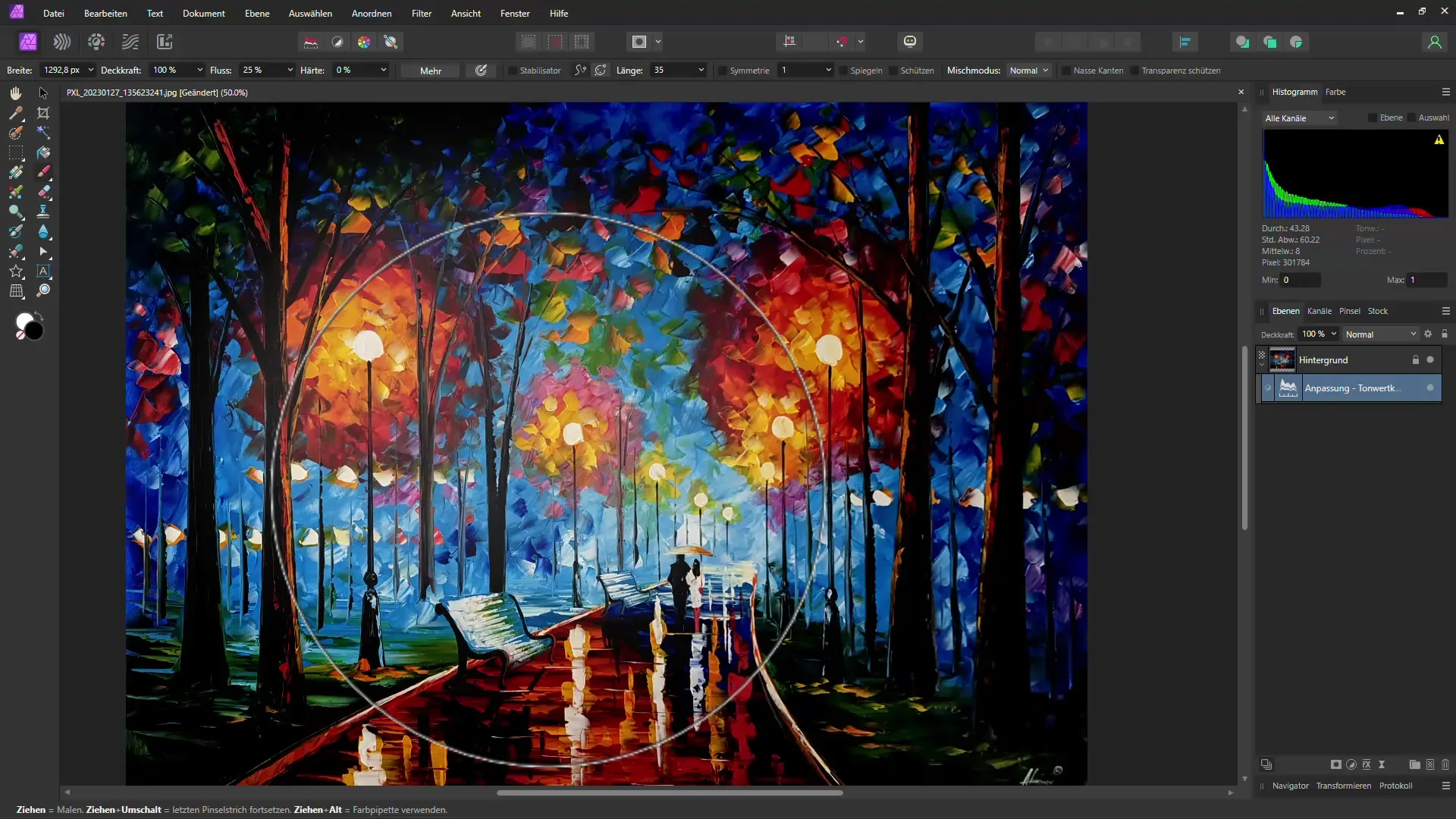The width and height of the screenshot is (1456, 819).
Task: Select the Star shape tool
Action: tap(16, 271)
